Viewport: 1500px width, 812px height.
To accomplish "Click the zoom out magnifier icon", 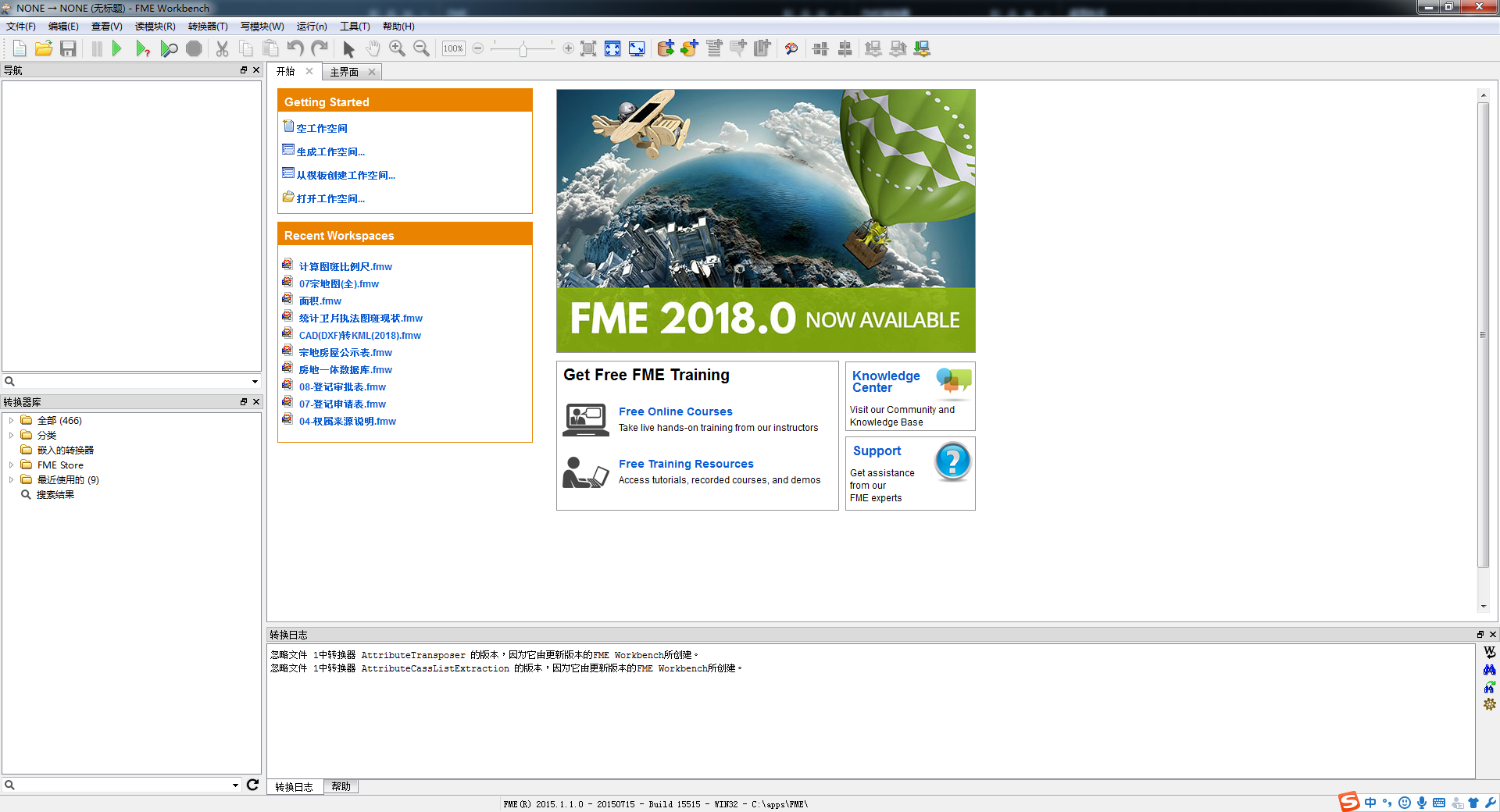I will [x=421, y=48].
